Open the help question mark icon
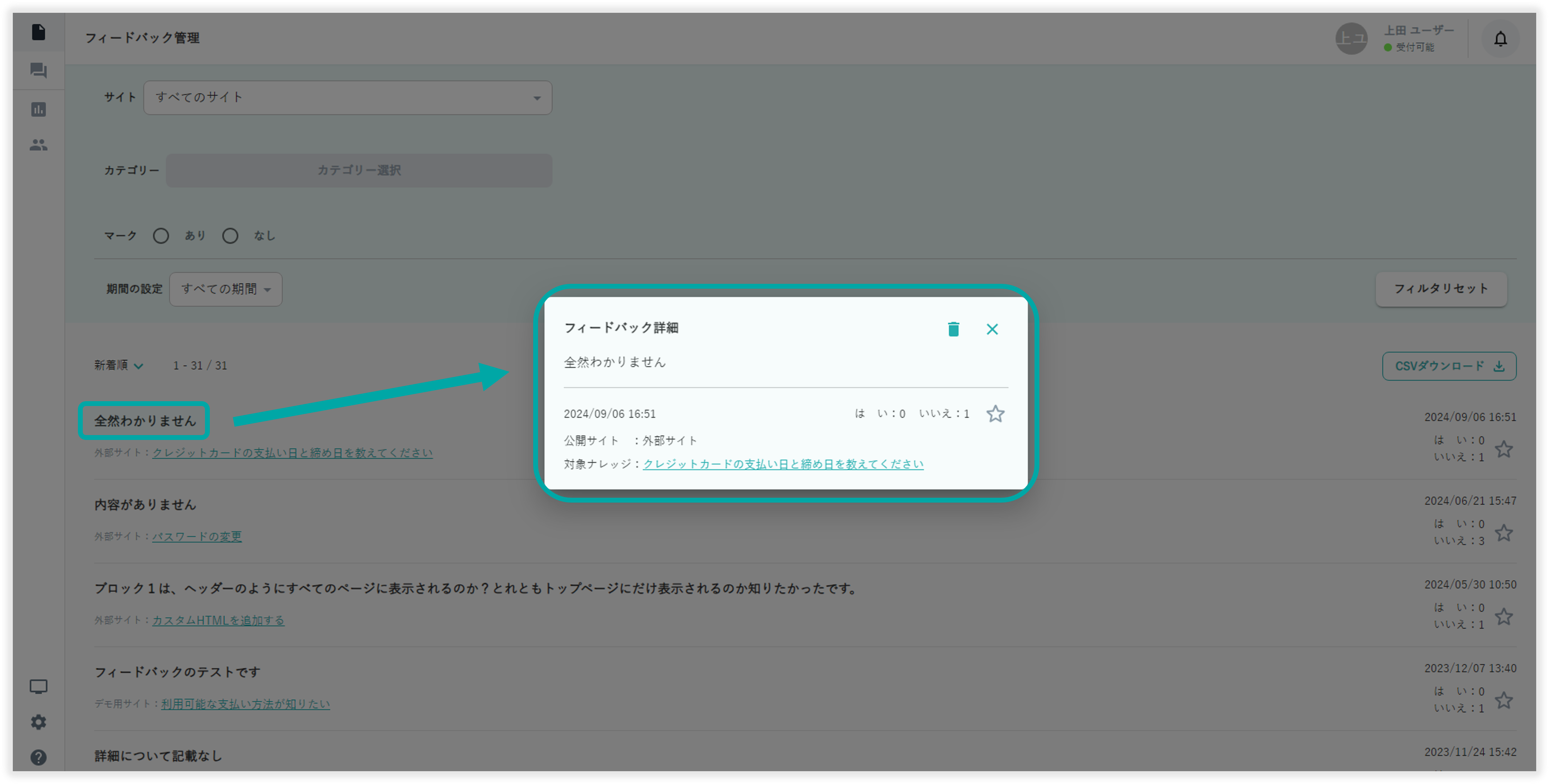This screenshot has height=784, width=1549. coord(38,757)
